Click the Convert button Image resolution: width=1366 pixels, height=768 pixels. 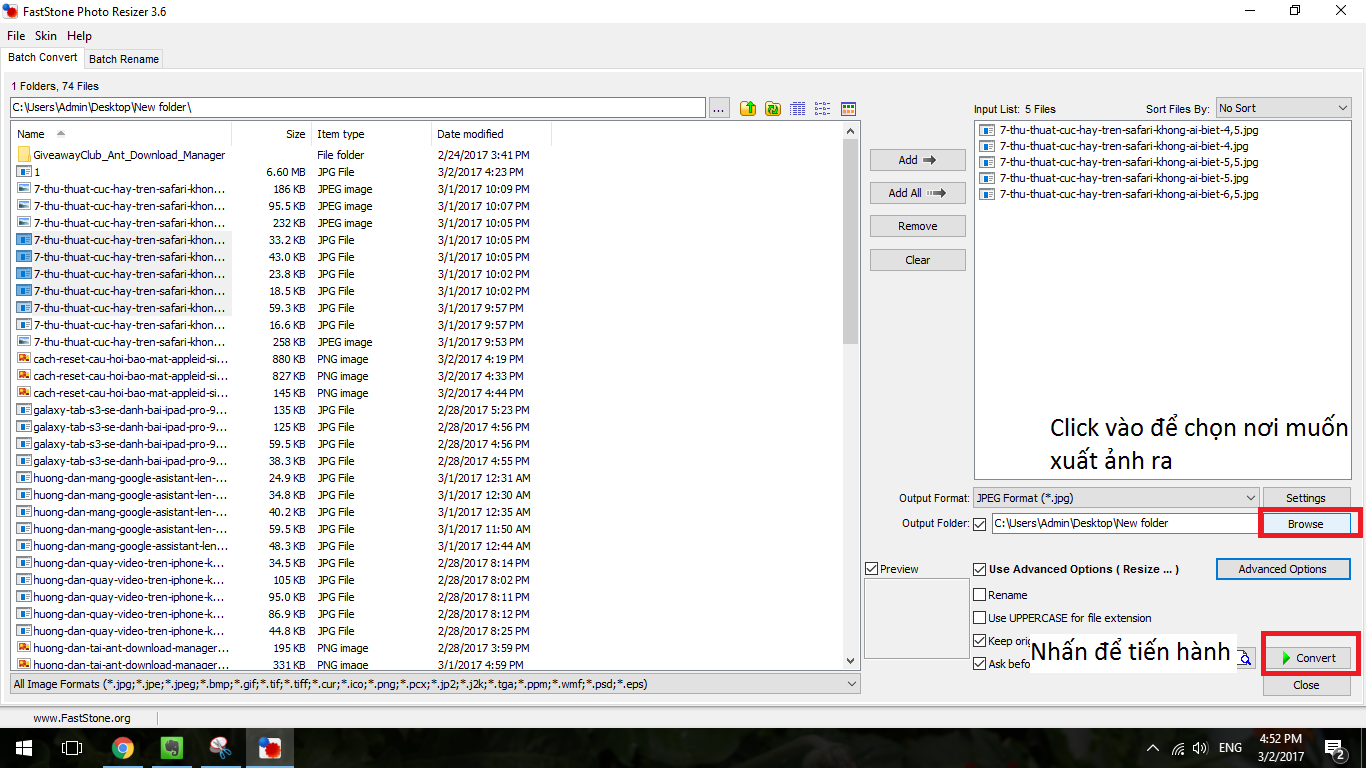tap(1308, 657)
